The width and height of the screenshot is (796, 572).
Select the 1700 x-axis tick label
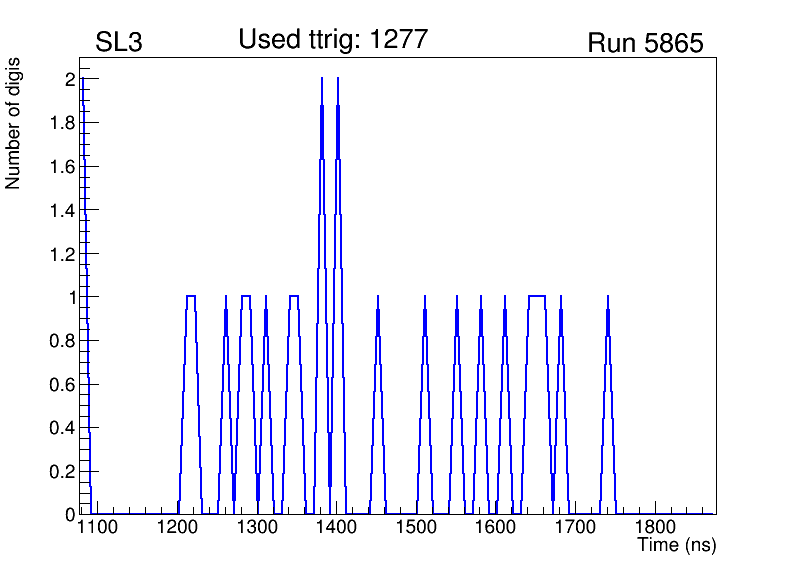(575, 528)
